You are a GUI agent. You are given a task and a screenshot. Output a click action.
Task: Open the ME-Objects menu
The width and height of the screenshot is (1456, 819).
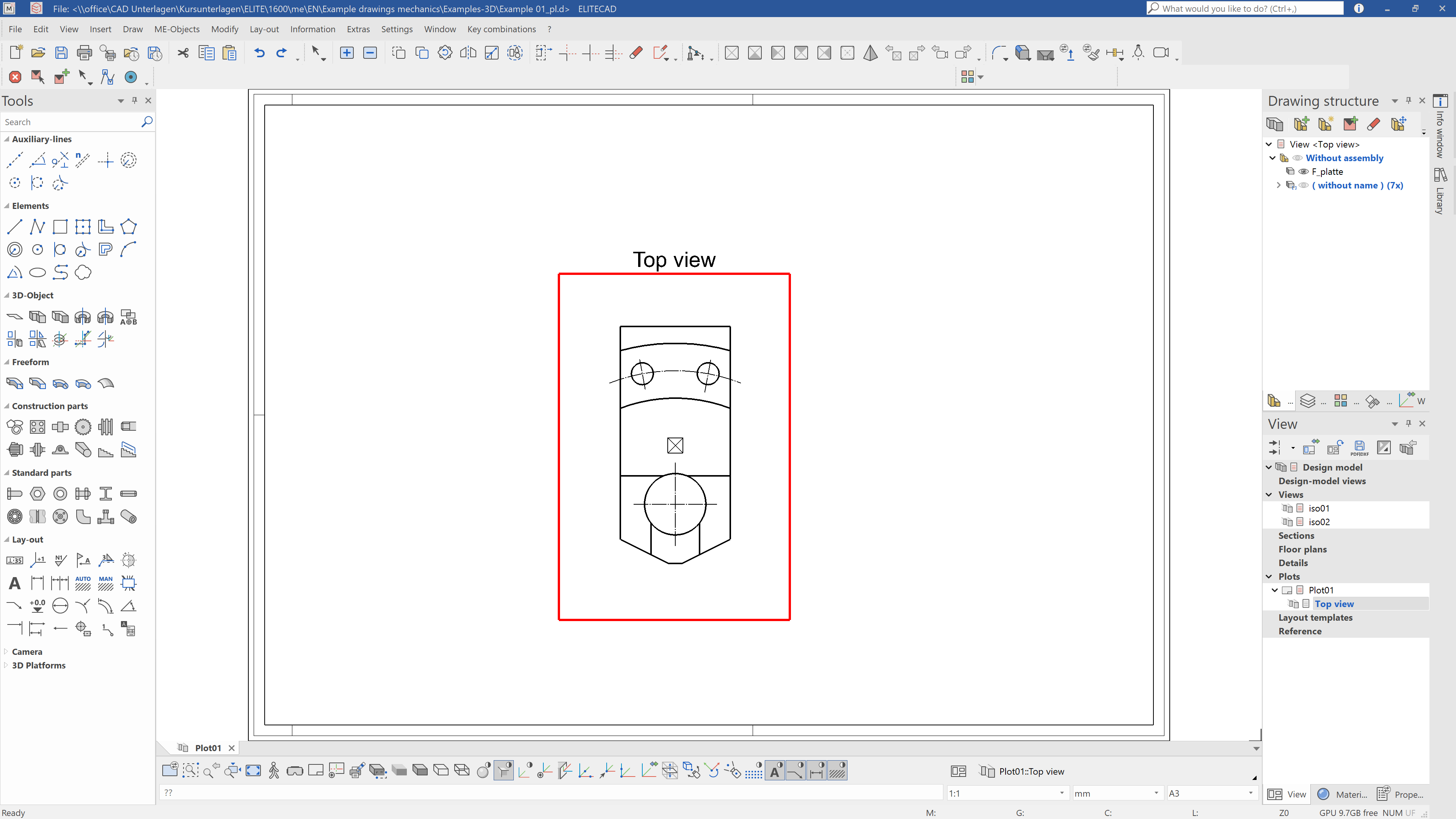[176, 30]
